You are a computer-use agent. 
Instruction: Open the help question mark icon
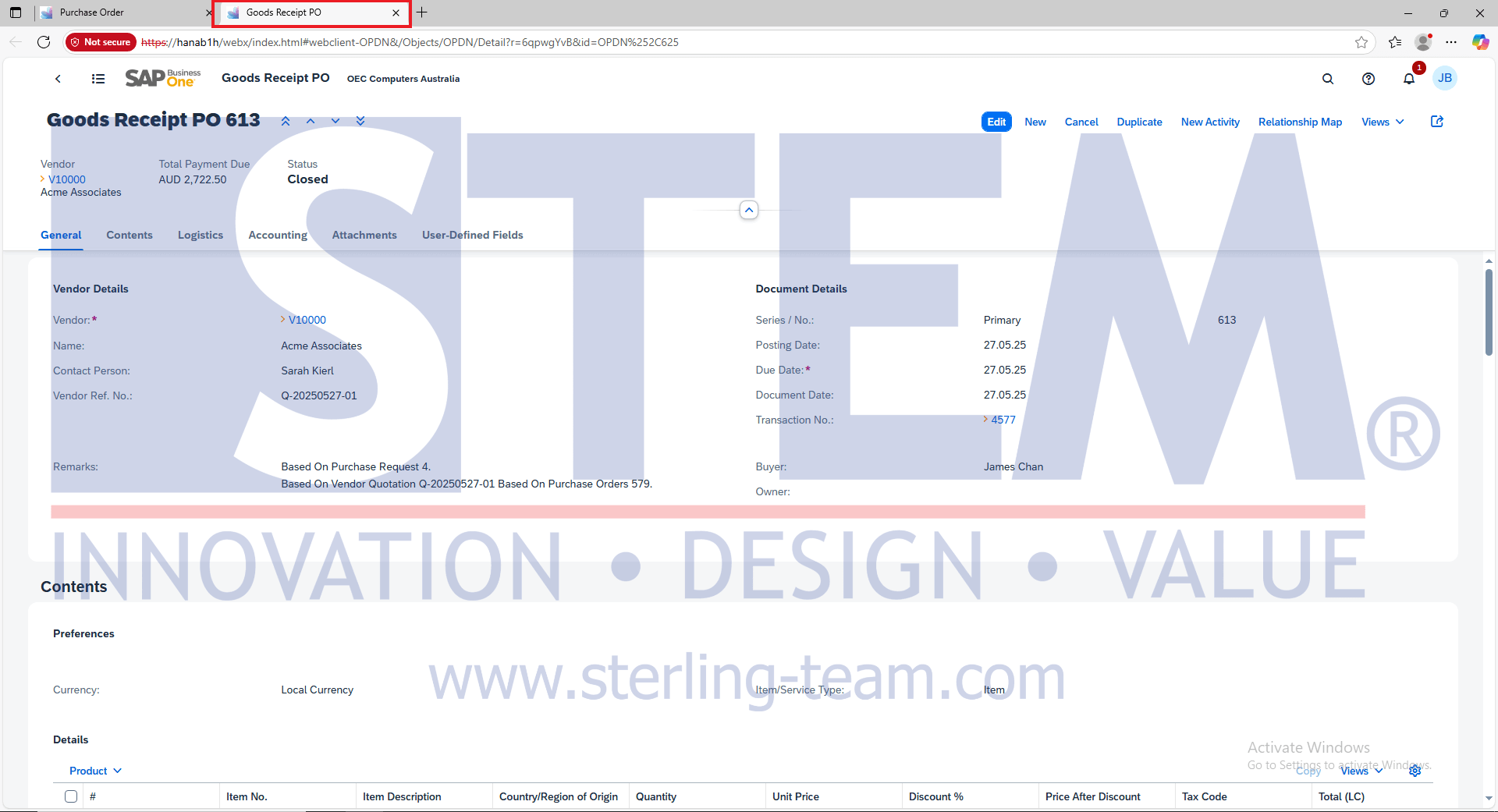(x=1368, y=79)
